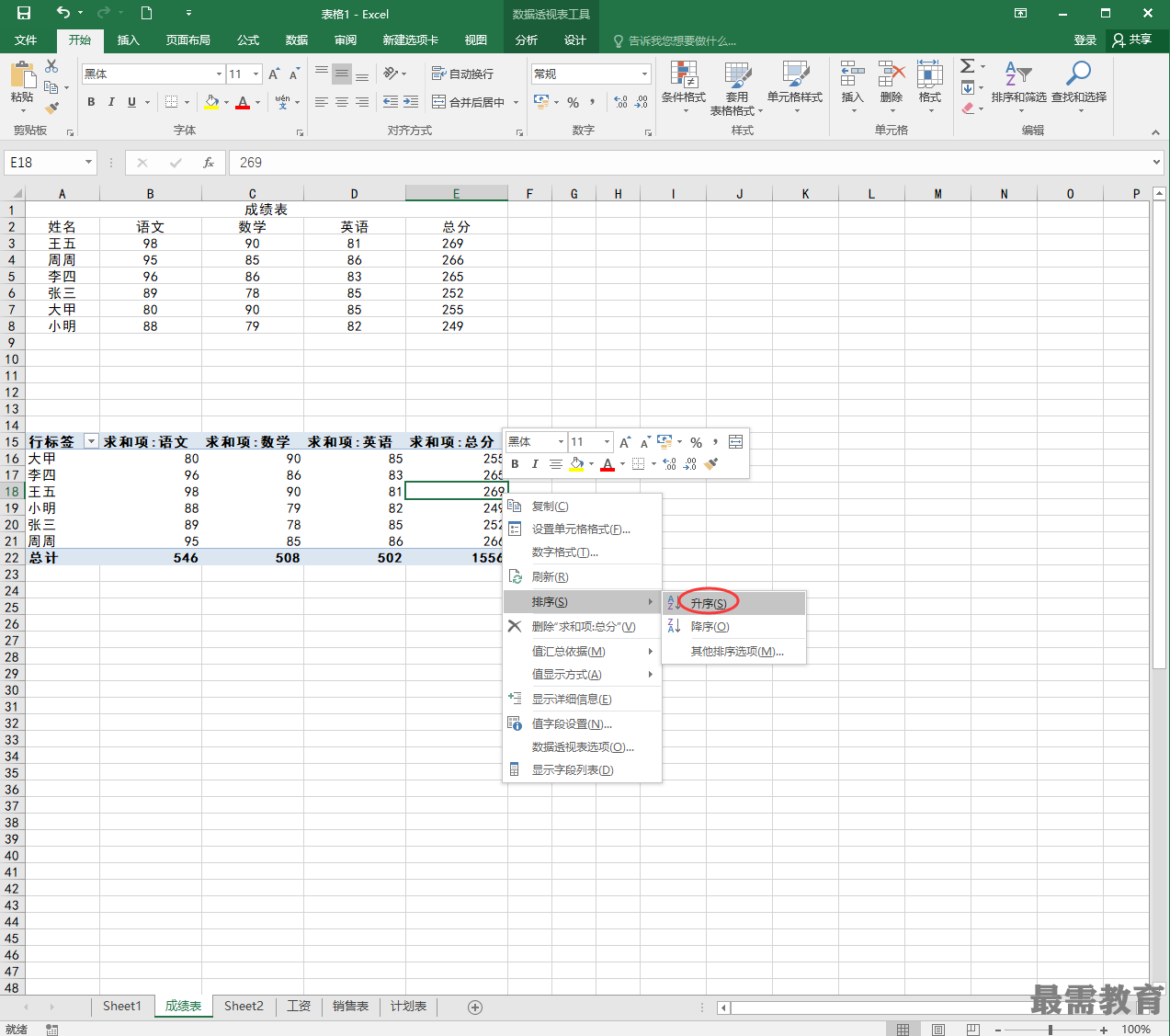Open Format as Table icon
The width and height of the screenshot is (1170, 1036).
coord(737,75)
